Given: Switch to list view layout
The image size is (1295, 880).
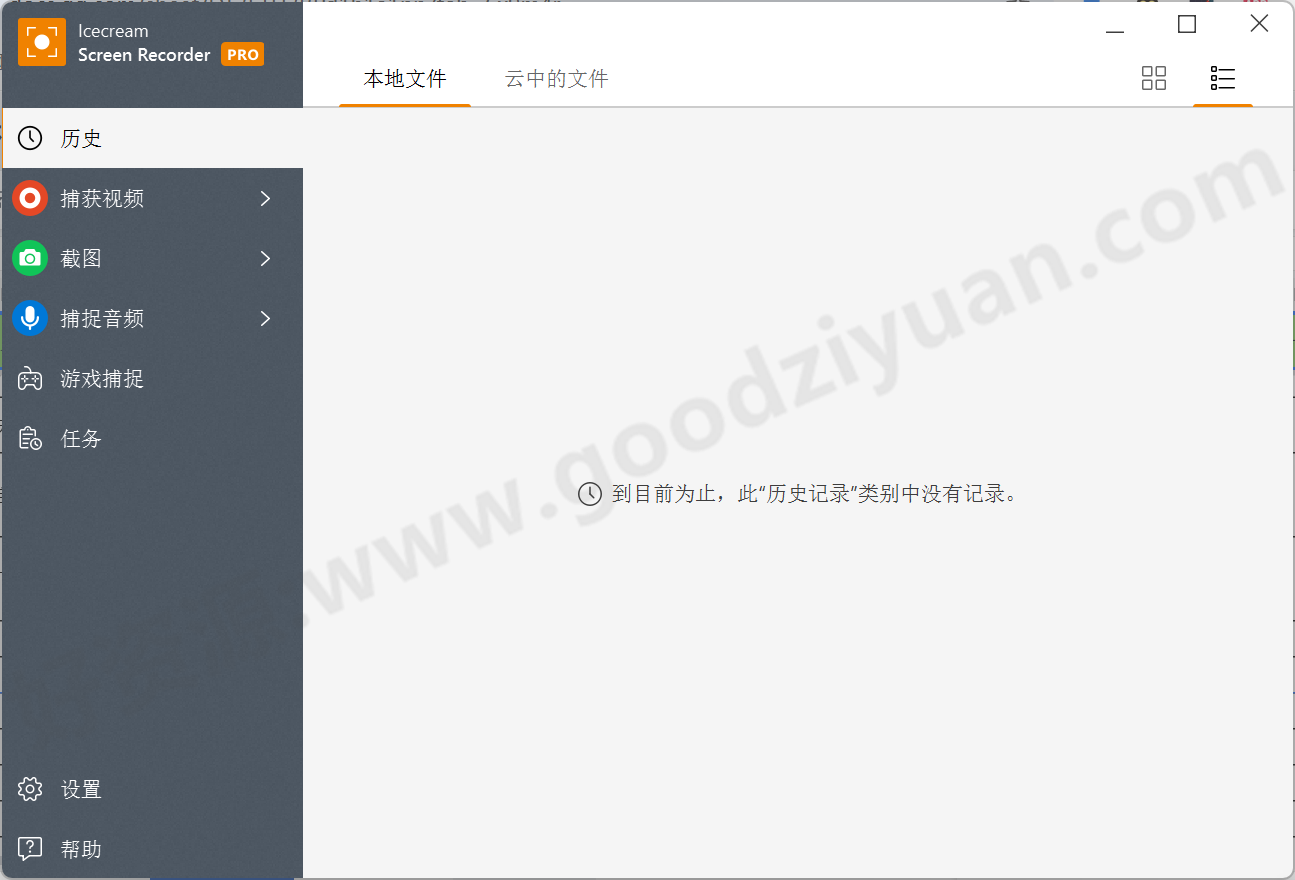Looking at the screenshot, I should (1222, 77).
